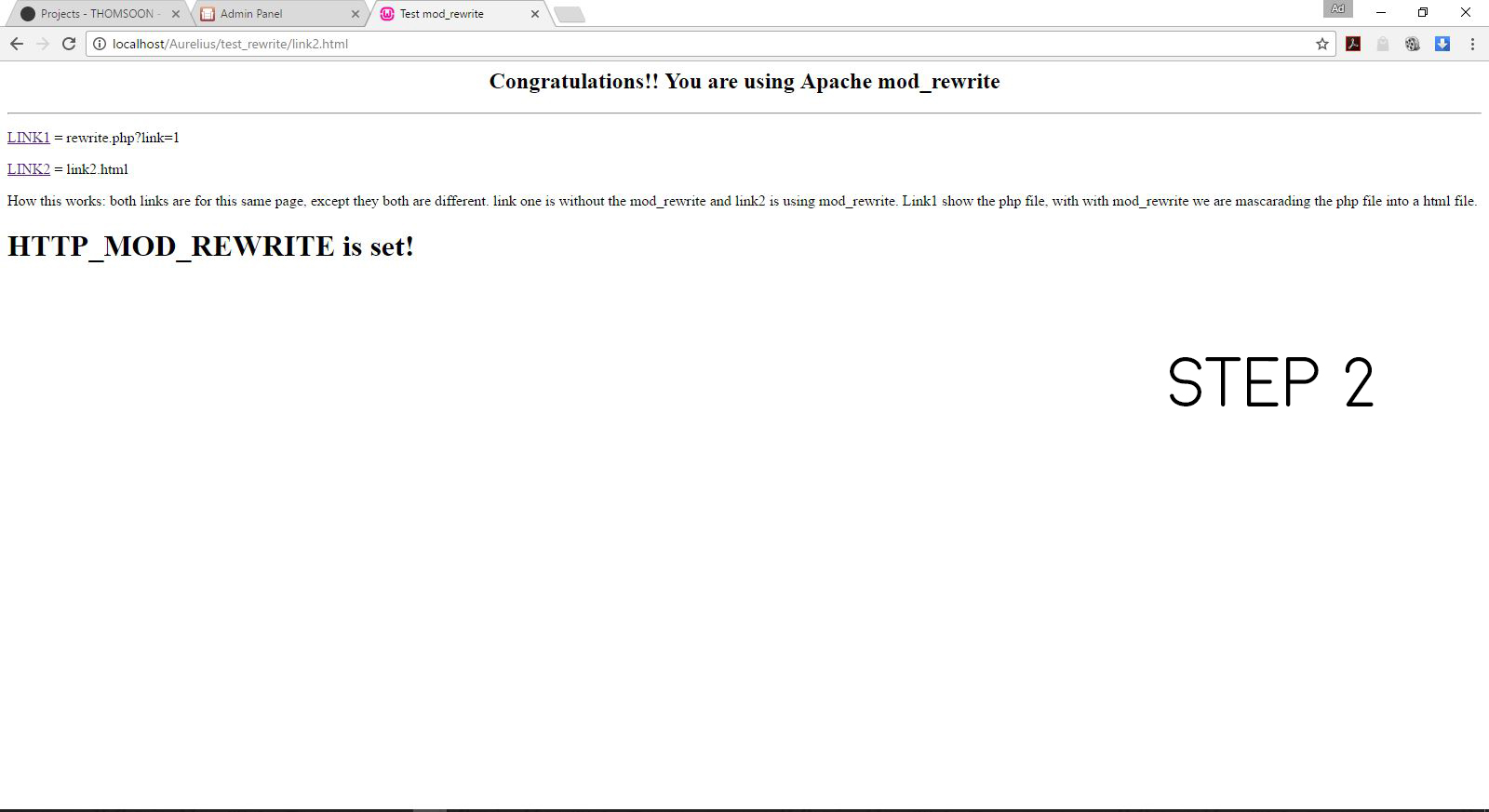The image size is (1489, 812).
Task: Click the browser Back arrow
Action: coord(17,44)
